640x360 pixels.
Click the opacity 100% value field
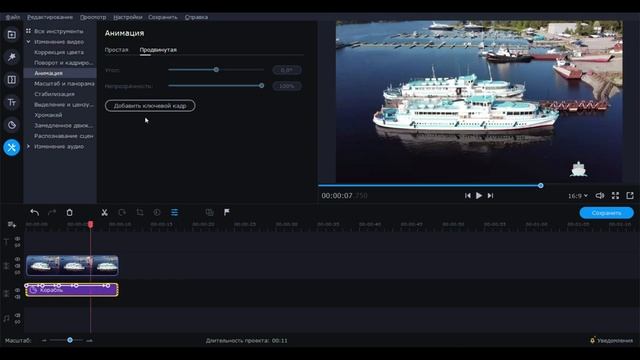coord(287,86)
